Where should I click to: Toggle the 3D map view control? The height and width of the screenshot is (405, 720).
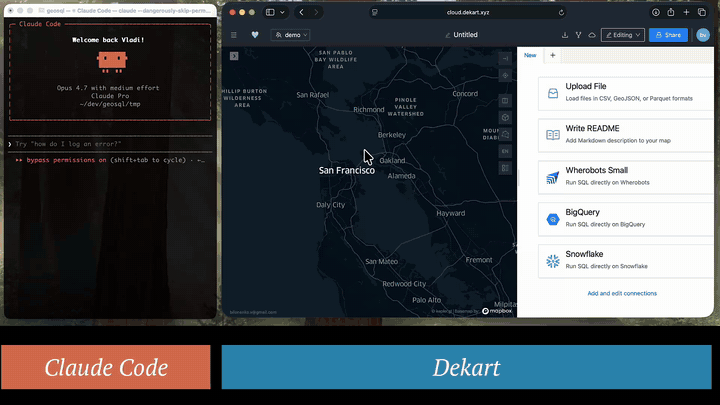point(505,118)
